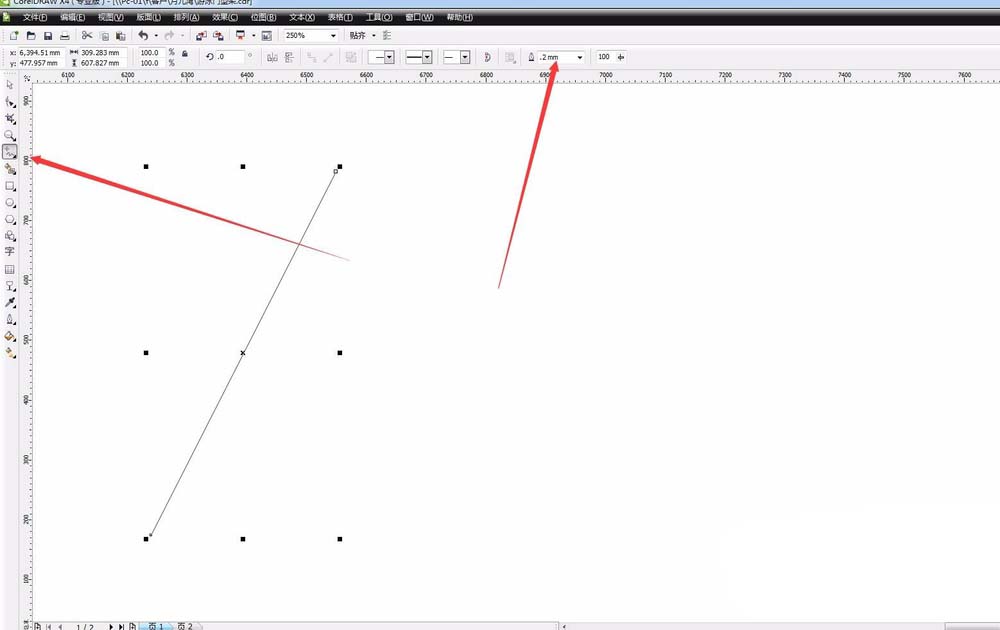Expand the outline width .2 mm dropdown
Image resolution: width=1000 pixels, height=630 pixels.
pyautogui.click(x=580, y=58)
